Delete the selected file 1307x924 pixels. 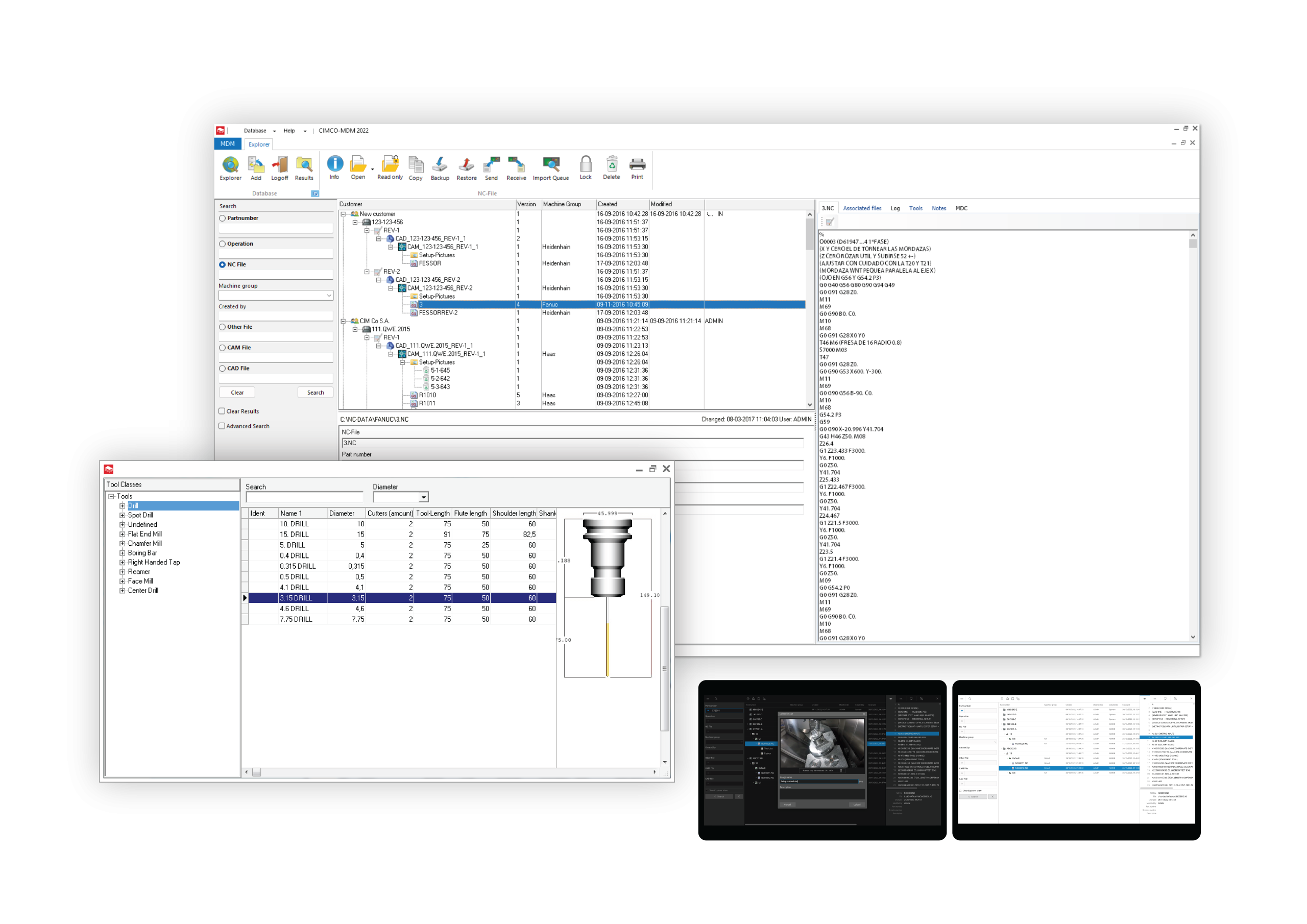(612, 168)
